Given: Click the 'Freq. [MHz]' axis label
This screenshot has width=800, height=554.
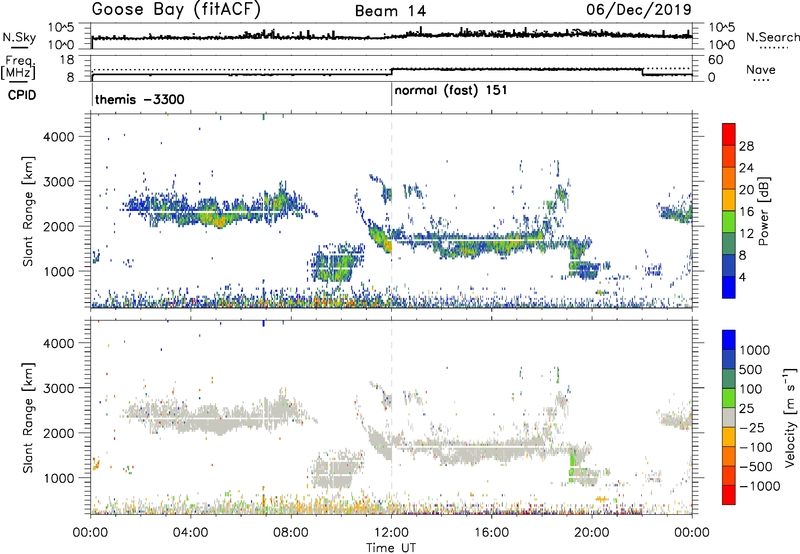Looking at the screenshot, I should click(18, 68).
